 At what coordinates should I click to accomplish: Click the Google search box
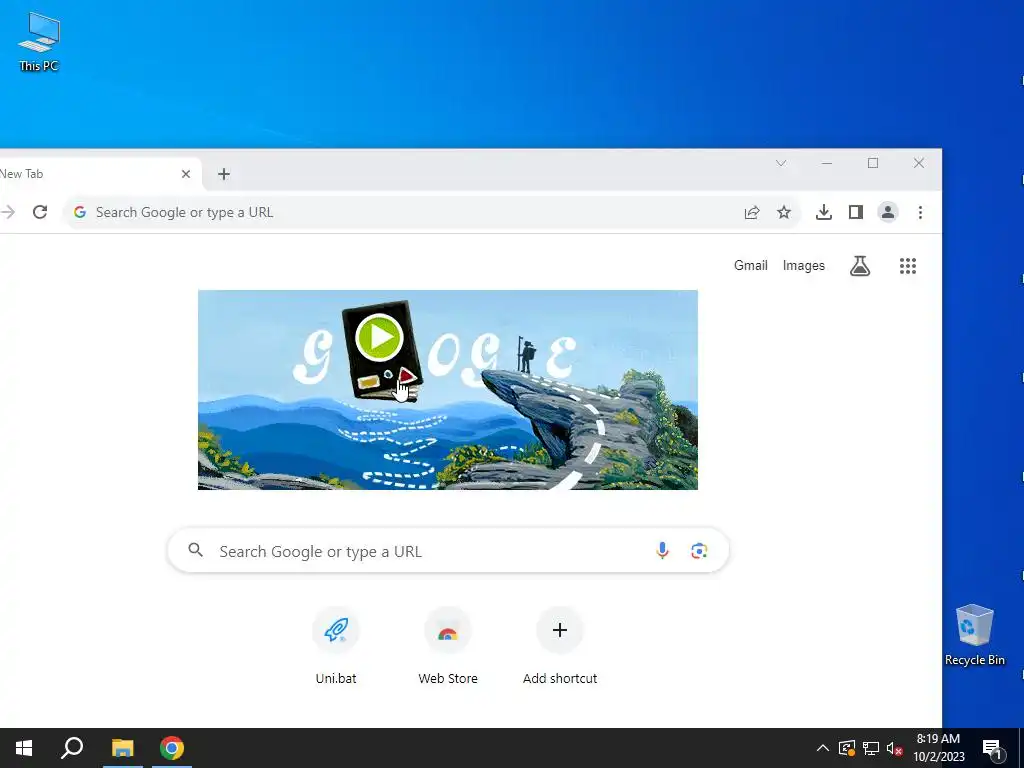pos(448,551)
